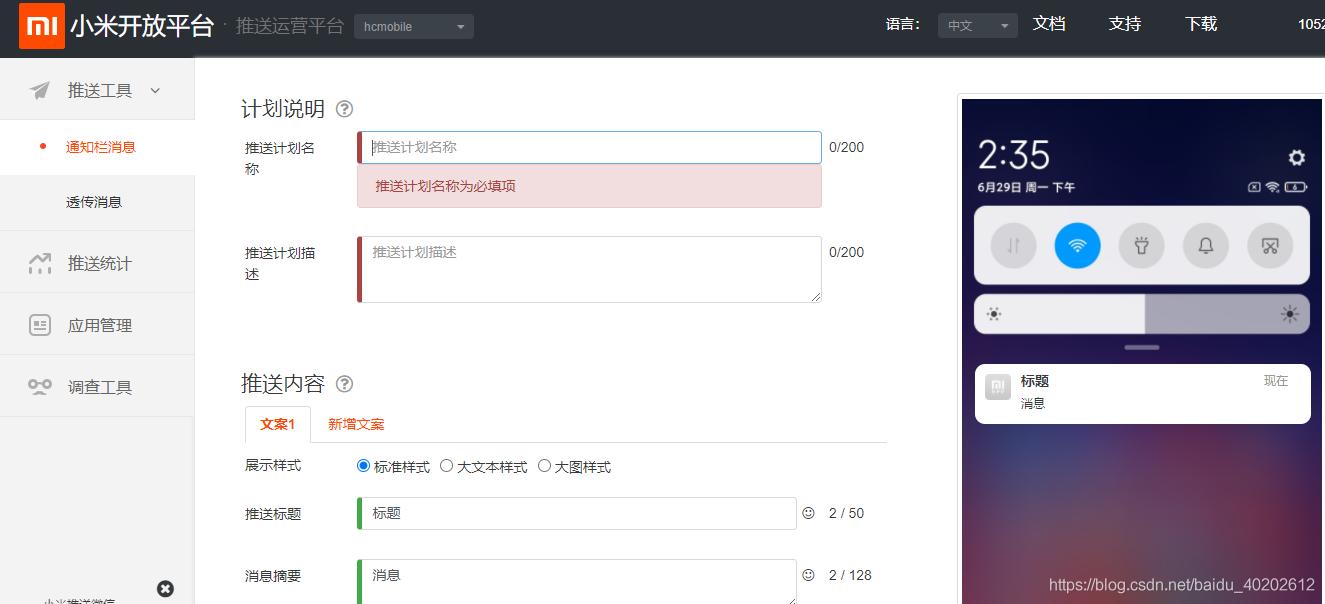Click the Mi logo in the header
This screenshot has height=604, width=1325.
[x=41, y=26]
